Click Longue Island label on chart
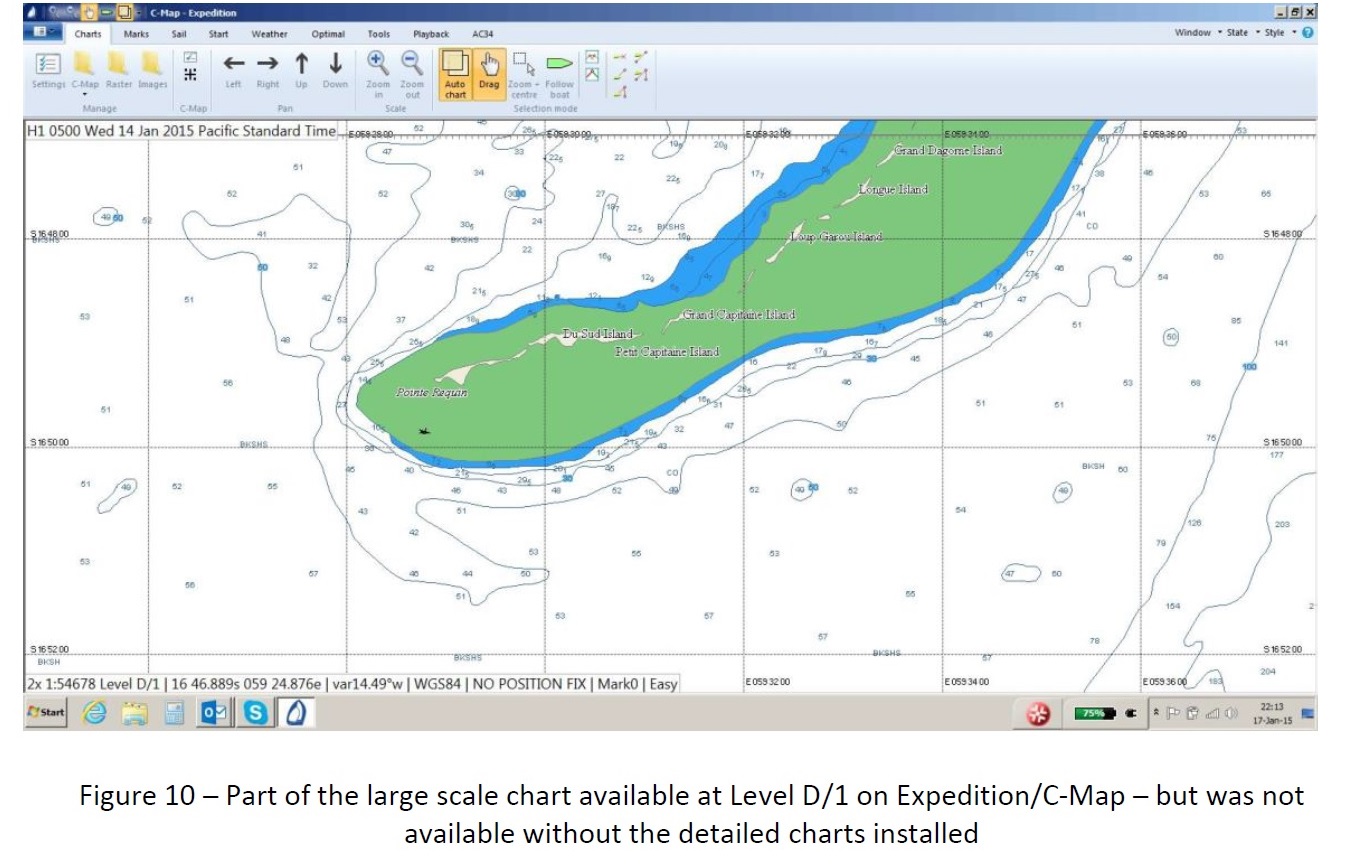Screen dimensions: 1350x868 pos(893,189)
